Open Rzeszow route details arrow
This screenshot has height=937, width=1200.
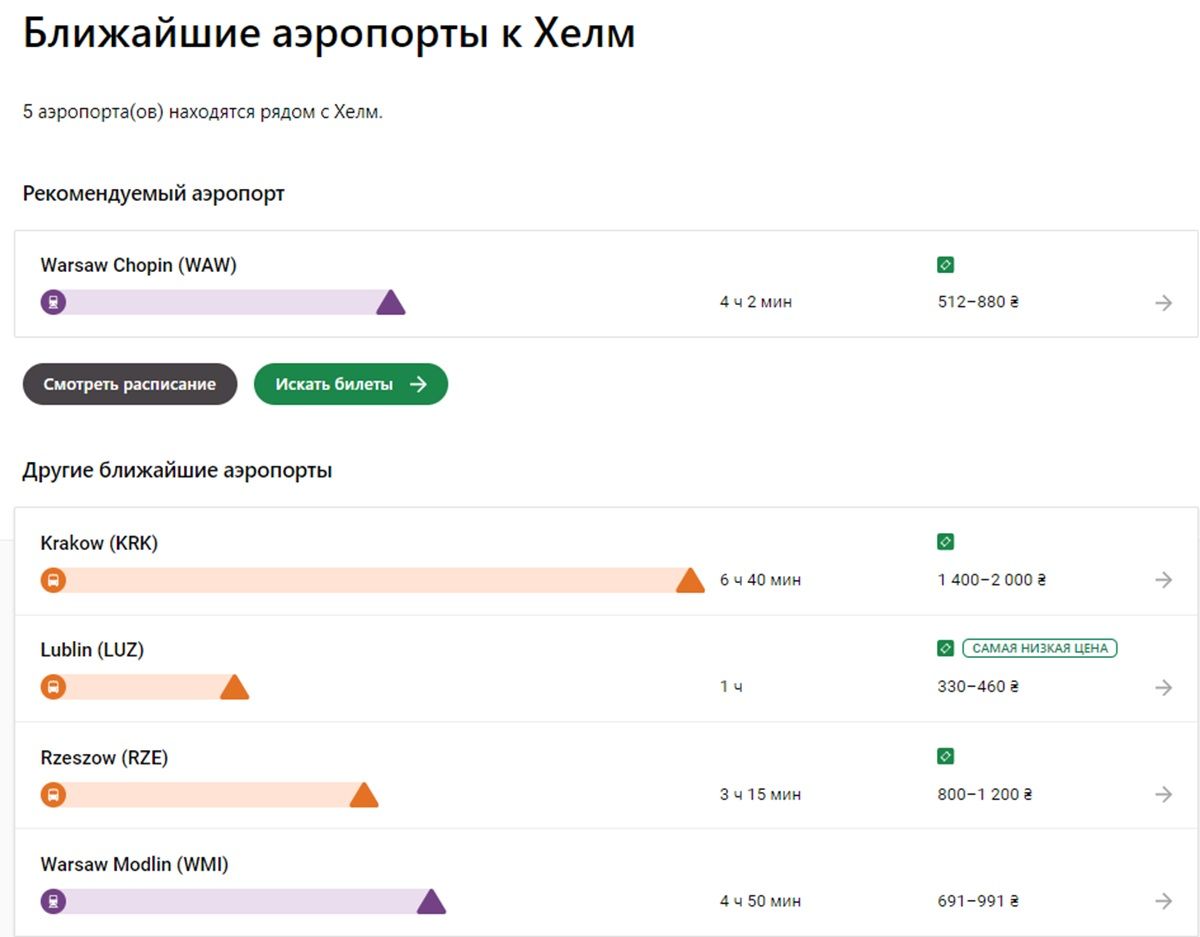pyautogui.click(x=1163, y=795)
